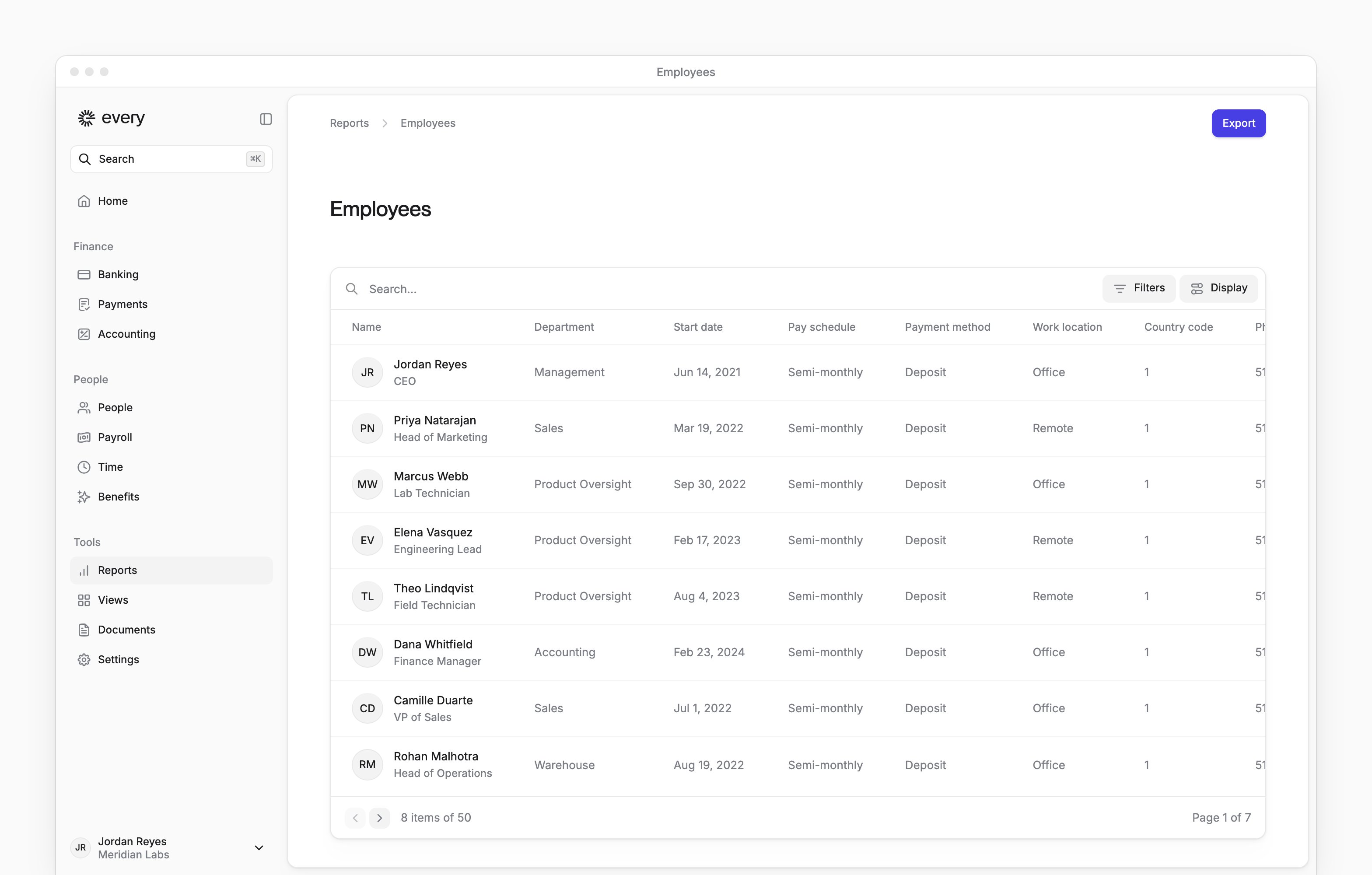The image size is (1372, 875).
Task: Click the MW avatar for Marcus Webb
Action: pyautogui.click(x=367, y=484)
